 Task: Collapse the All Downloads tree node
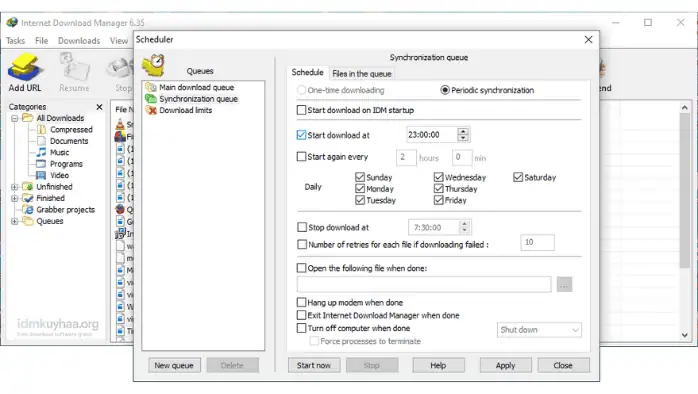[x=15, y=118]
